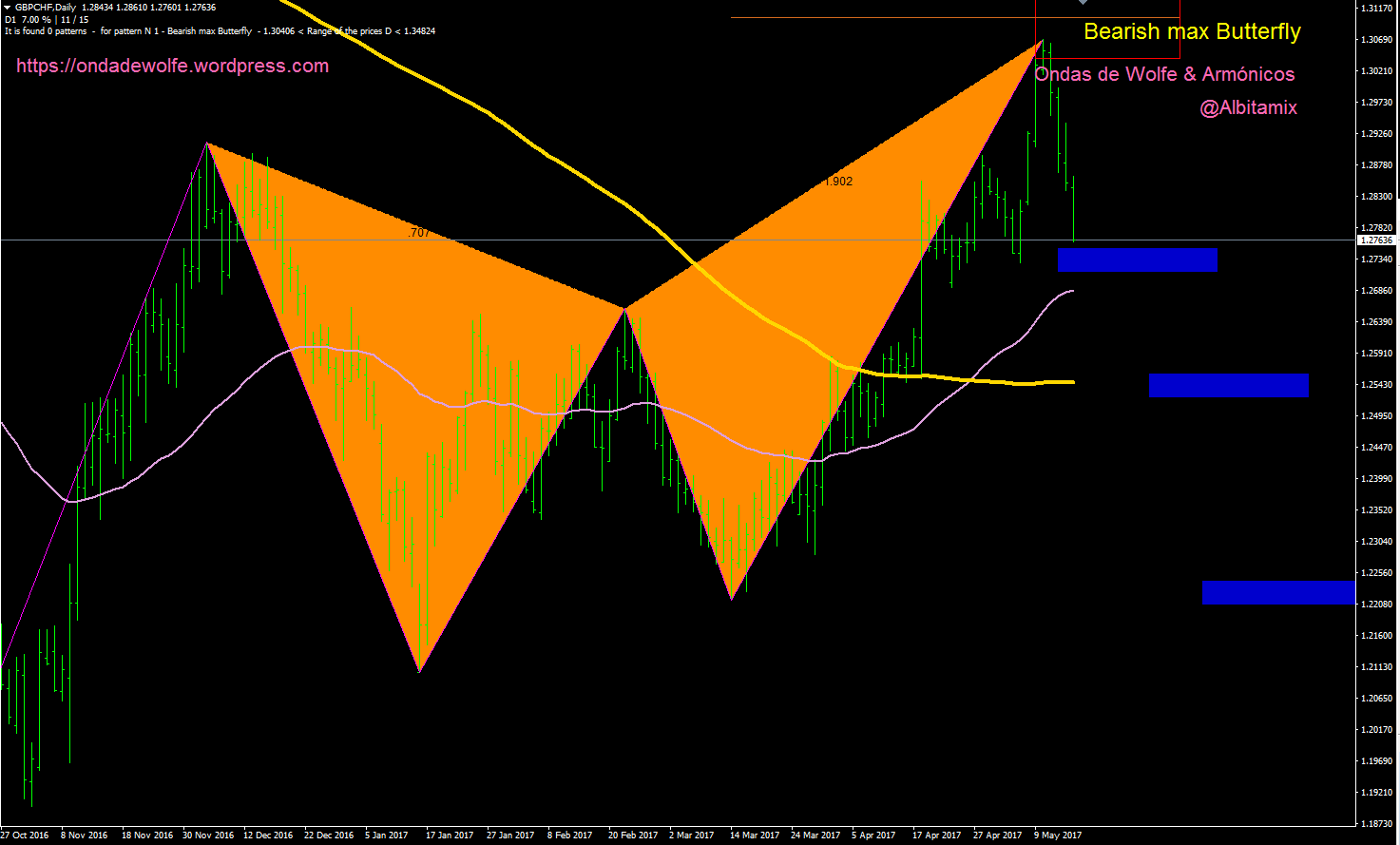Select the @Albitamix handle label
The image size is (1400, 845).
(x=1248, y=107)
